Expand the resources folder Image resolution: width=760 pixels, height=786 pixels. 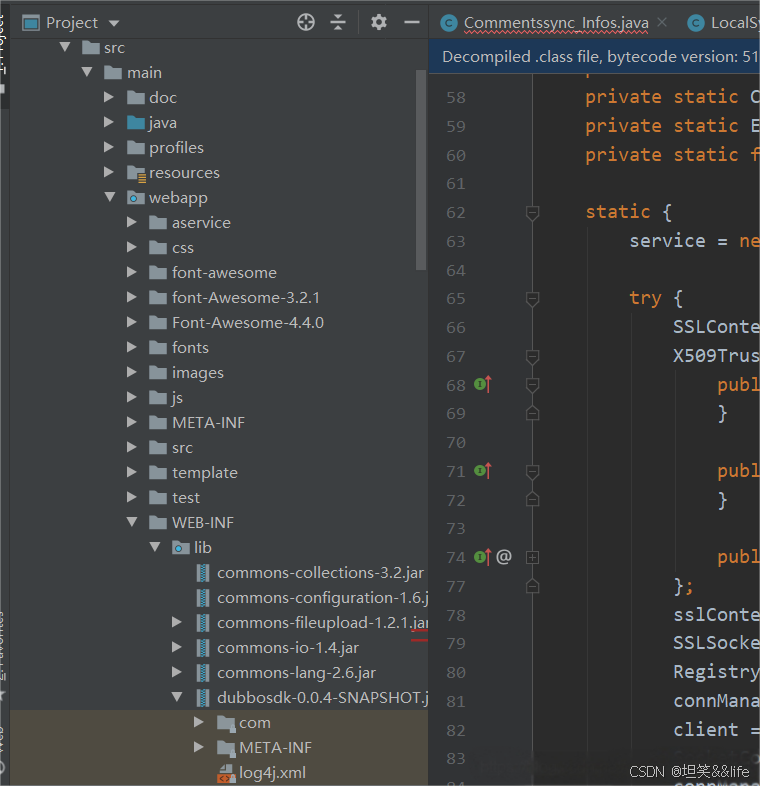pos(109,172)
